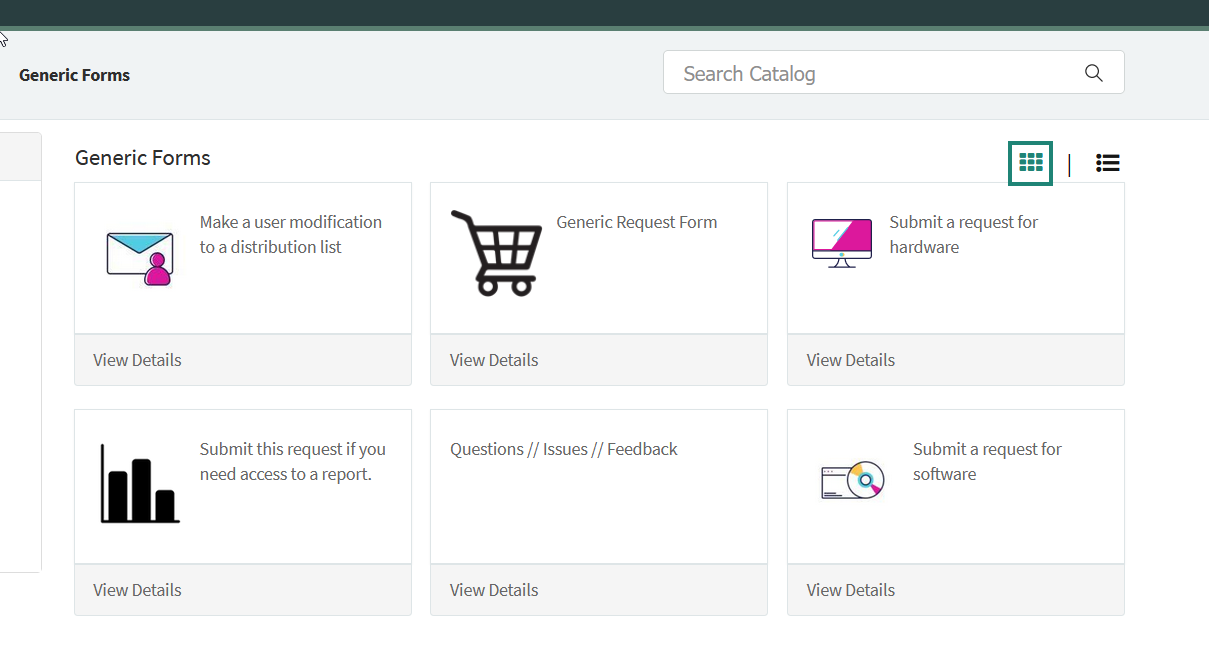Image resolution: width=1209 pixels, height=662 pixels.
Task: Click View Details for the hardware request
Action: 850,359
